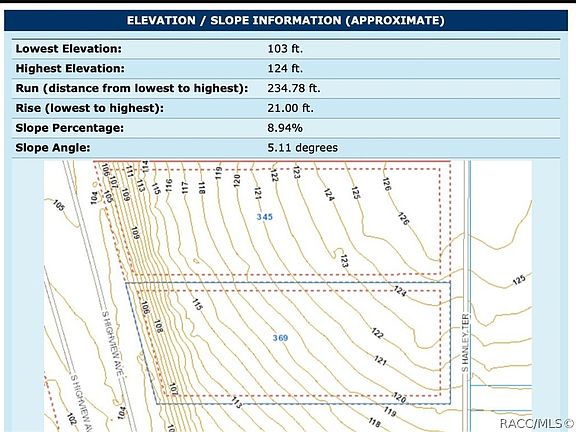Click the Elevation / Slope Information header

285,20
